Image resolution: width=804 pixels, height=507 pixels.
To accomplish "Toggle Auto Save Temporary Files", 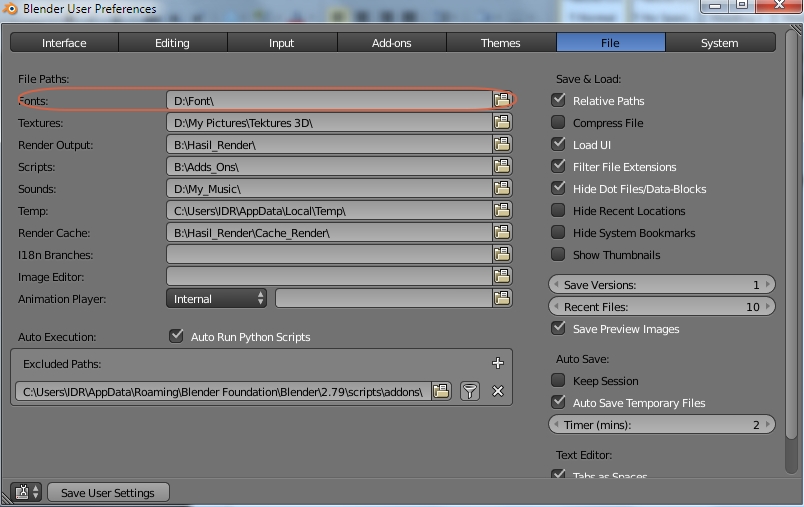I will click(x=558, y=402).
